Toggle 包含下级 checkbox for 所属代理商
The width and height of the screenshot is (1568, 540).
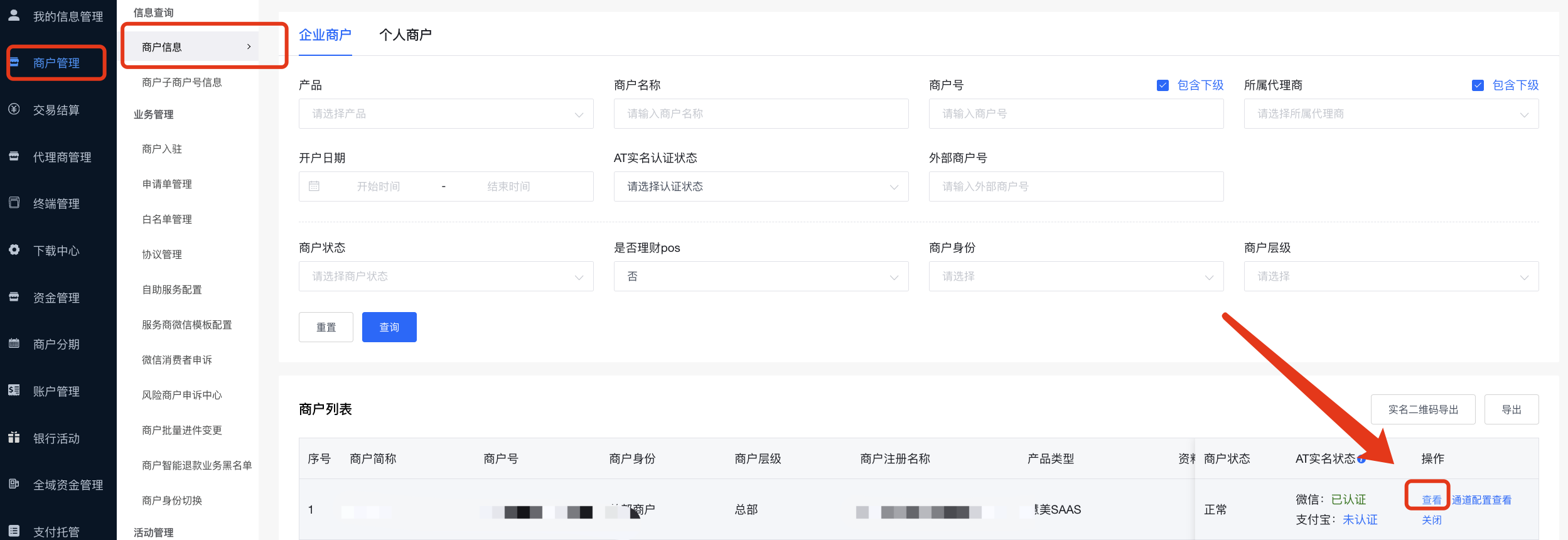1478,85
